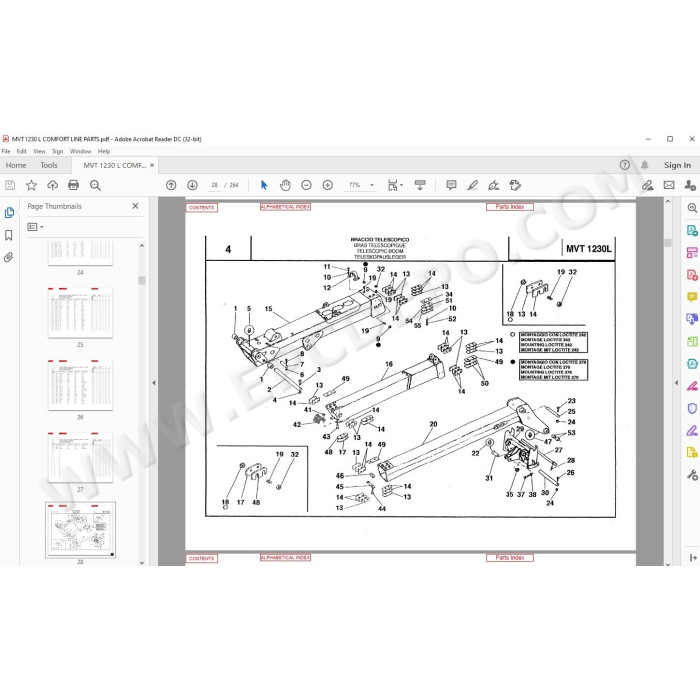The width and height of the screenshot is (700, 700).
Task: Open Help question mark icon
Action: (x=625, y=165)
